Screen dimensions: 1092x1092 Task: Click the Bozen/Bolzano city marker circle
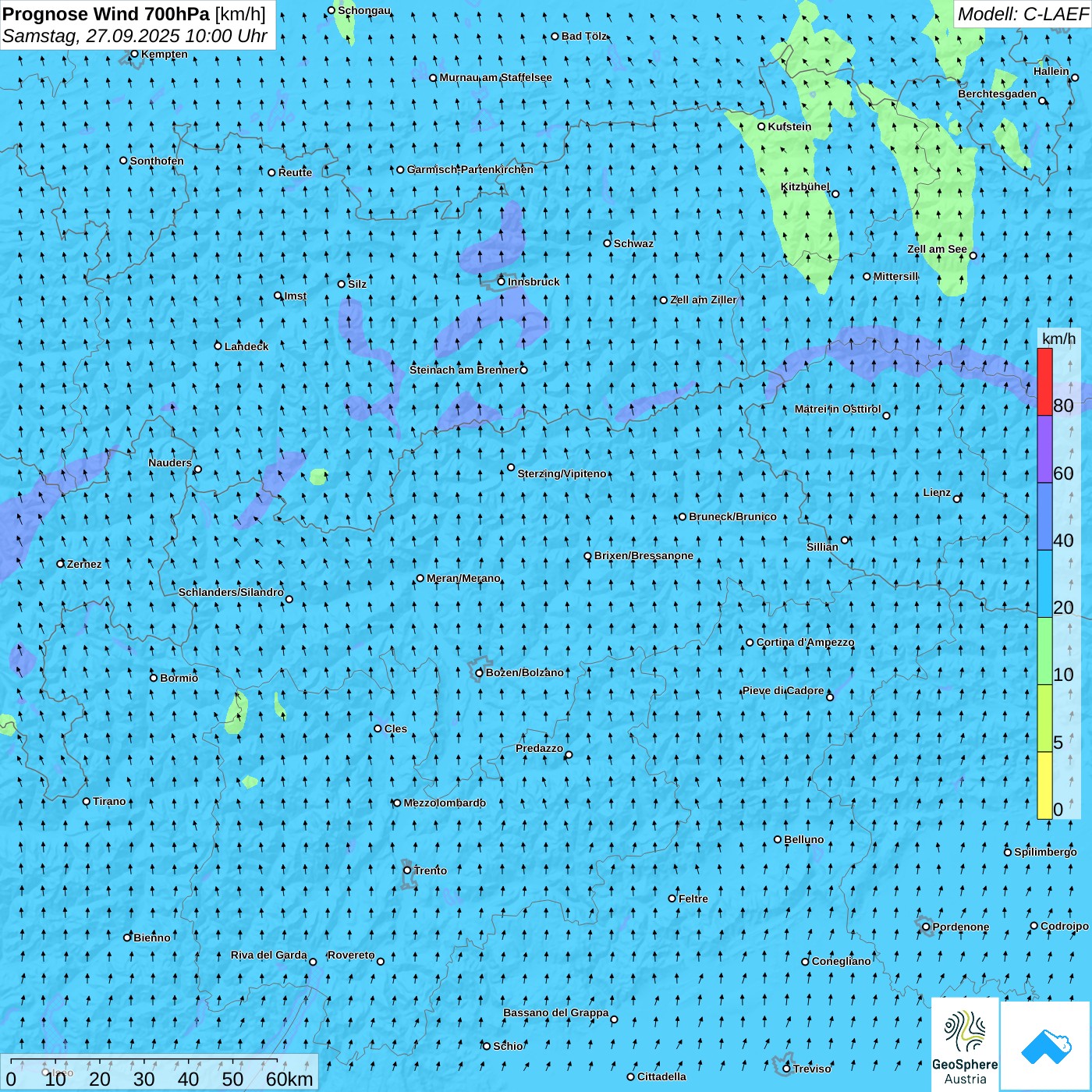coord(480,673)
